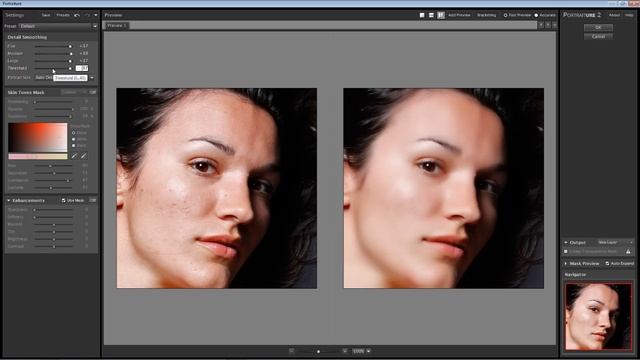The image size is (640, 360).
Task: Select the Fast Preview radio button
Action: point(505,15)
